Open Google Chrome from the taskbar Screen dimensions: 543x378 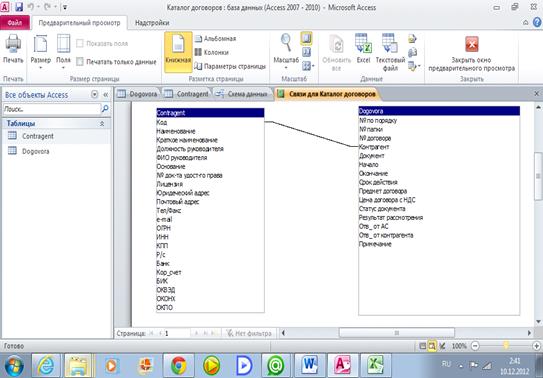(x=179, y=365)
